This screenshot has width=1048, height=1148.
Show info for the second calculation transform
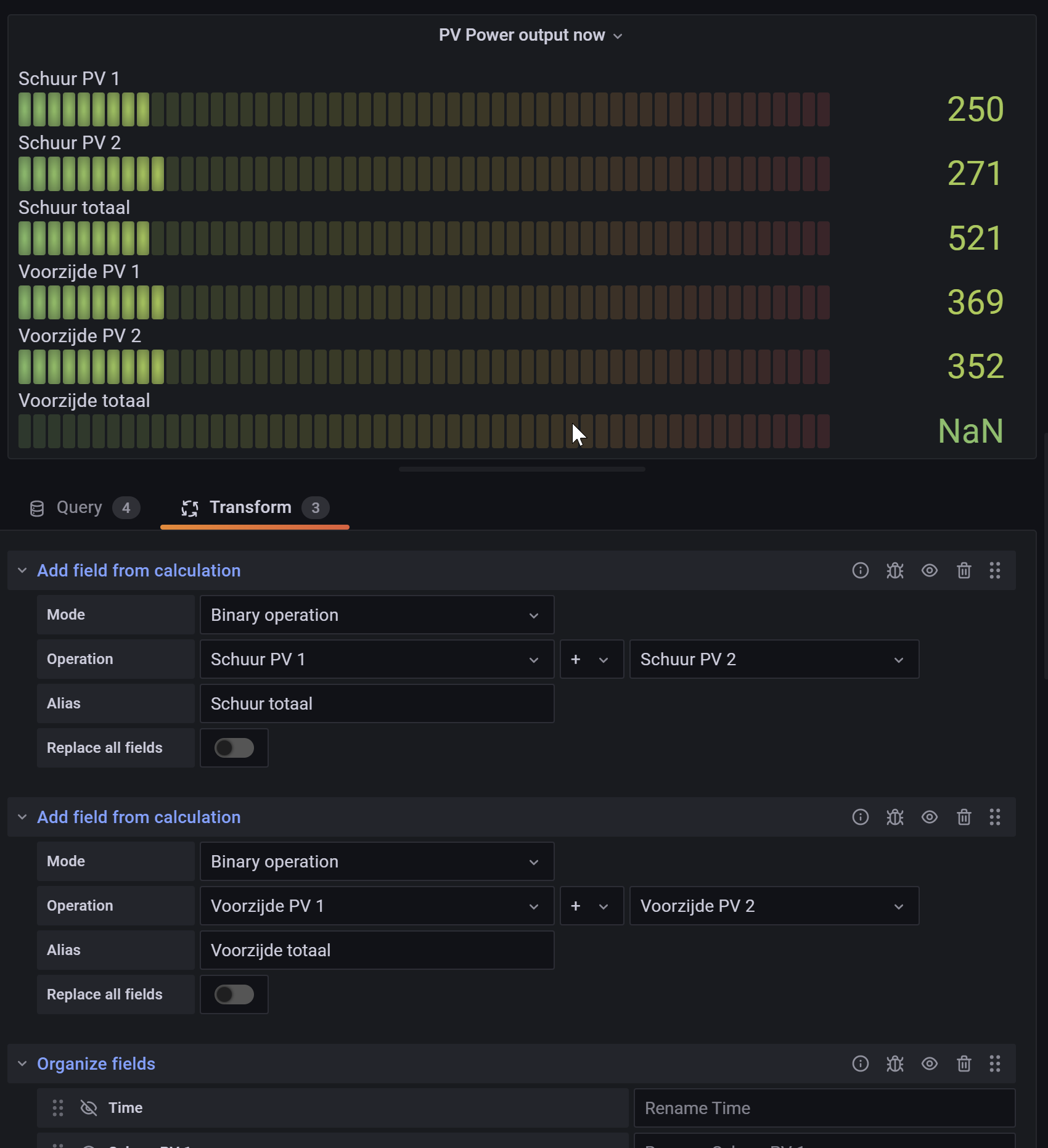pyautogui.click(x=860, y=817)
